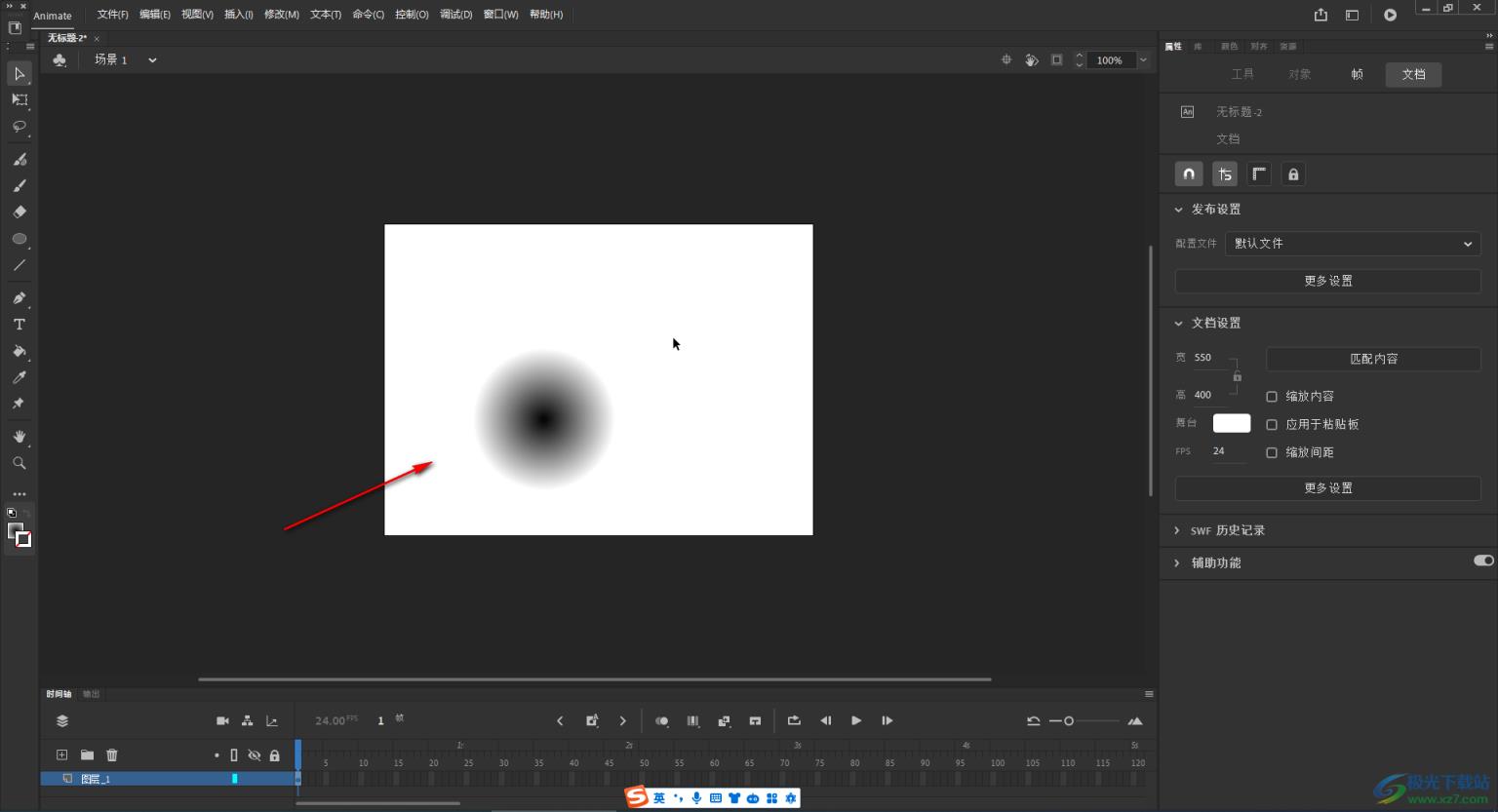The height and width of the screenshot is (812, 1498).
Task: Select the Eyedropper tool
Action: coord(20,378)
